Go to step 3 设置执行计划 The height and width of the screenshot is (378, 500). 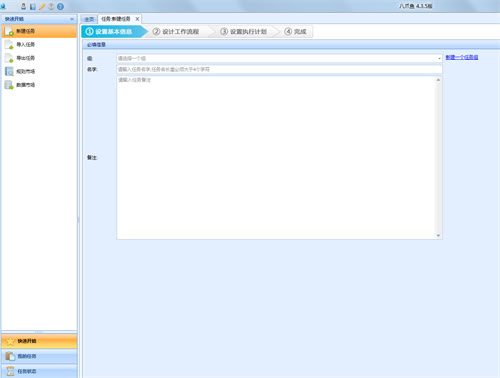(x=244, y=32)
